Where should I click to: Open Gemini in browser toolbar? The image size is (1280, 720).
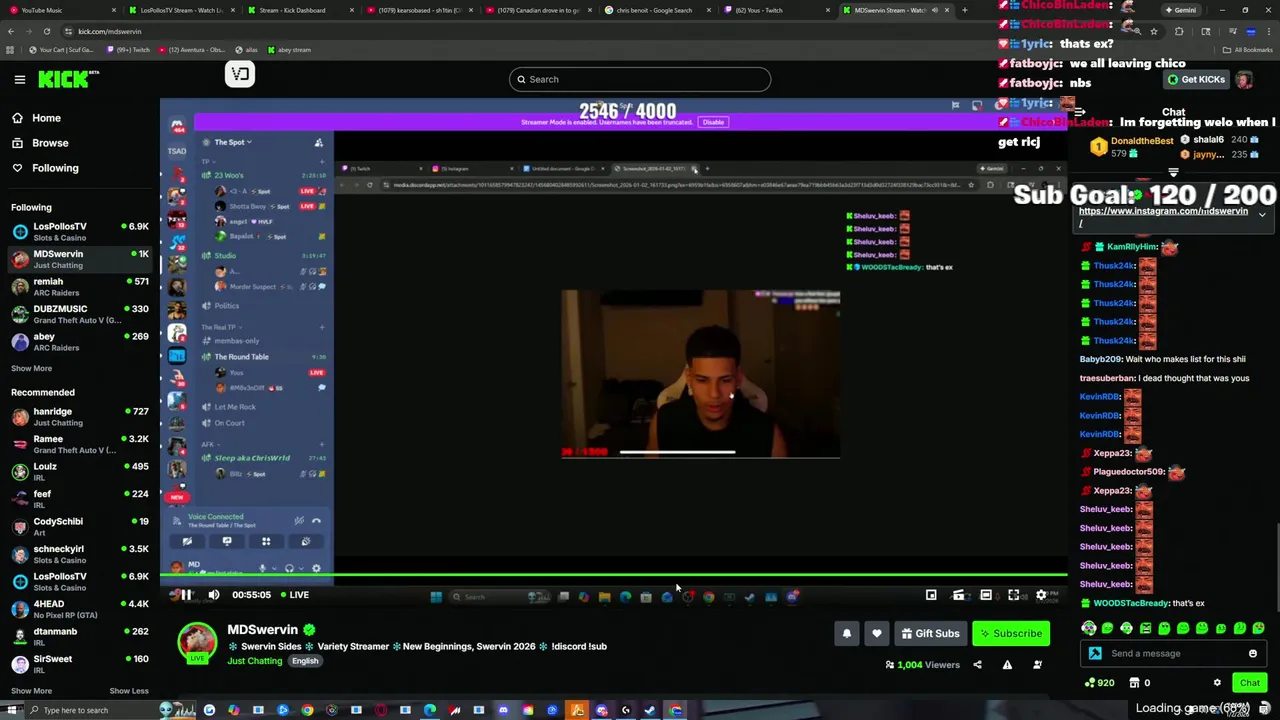[1179, 10]
